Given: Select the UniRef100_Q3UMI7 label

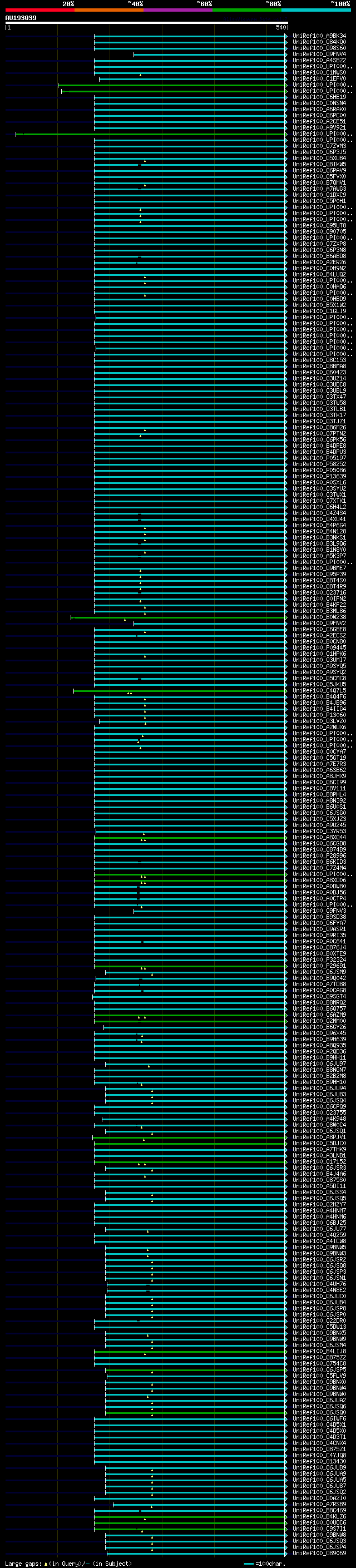Looking at the screenshot, I should [319, 660].
